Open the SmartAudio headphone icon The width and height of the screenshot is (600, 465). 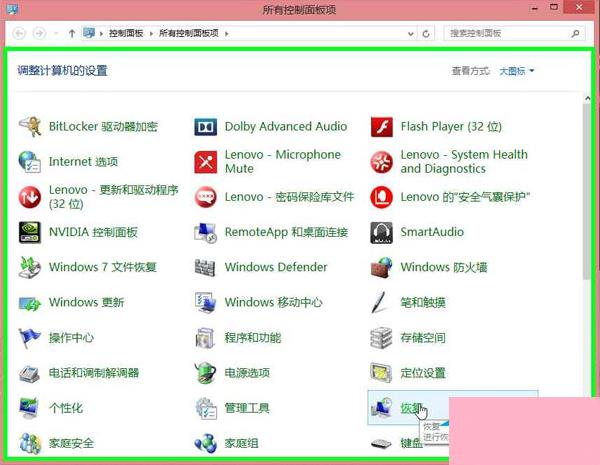point(382,232)
